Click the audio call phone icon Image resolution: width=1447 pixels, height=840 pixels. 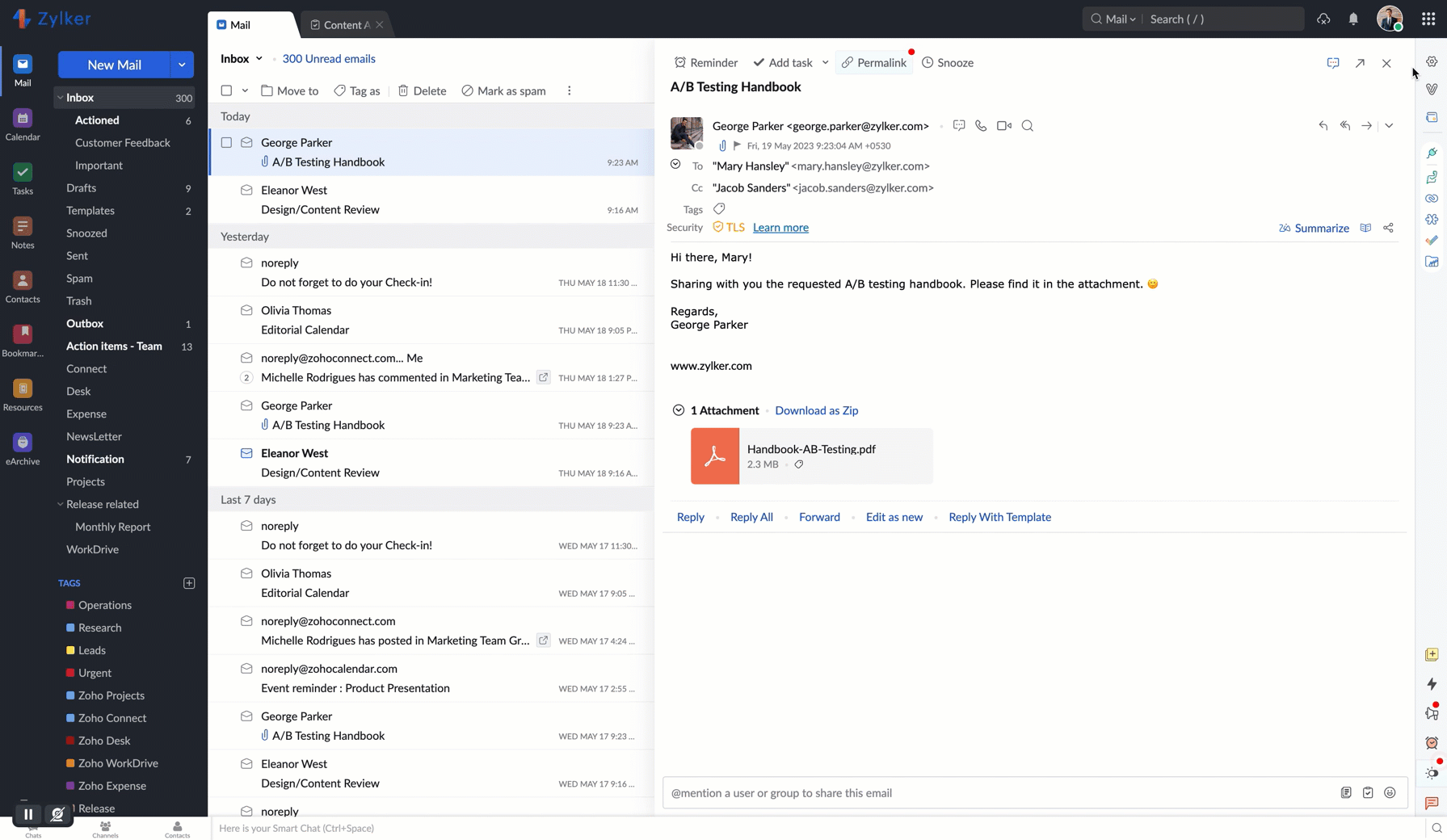pyautogui.click(x=981, y=126)
